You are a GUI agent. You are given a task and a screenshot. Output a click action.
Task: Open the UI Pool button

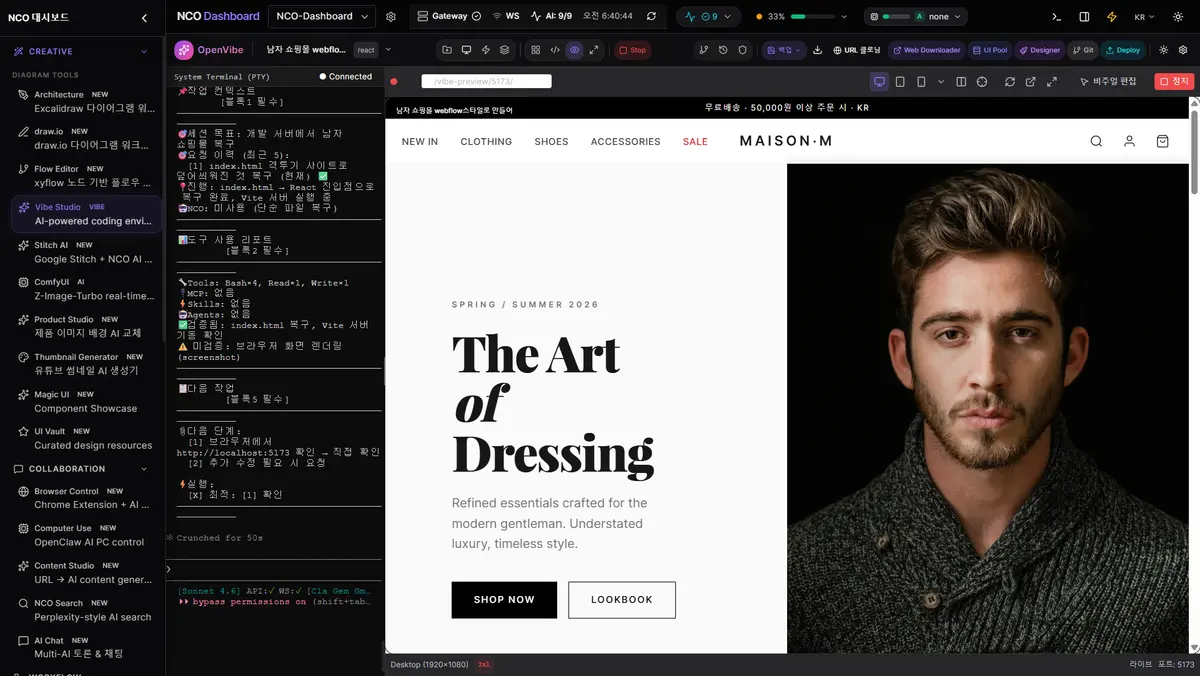pos(989,50)
